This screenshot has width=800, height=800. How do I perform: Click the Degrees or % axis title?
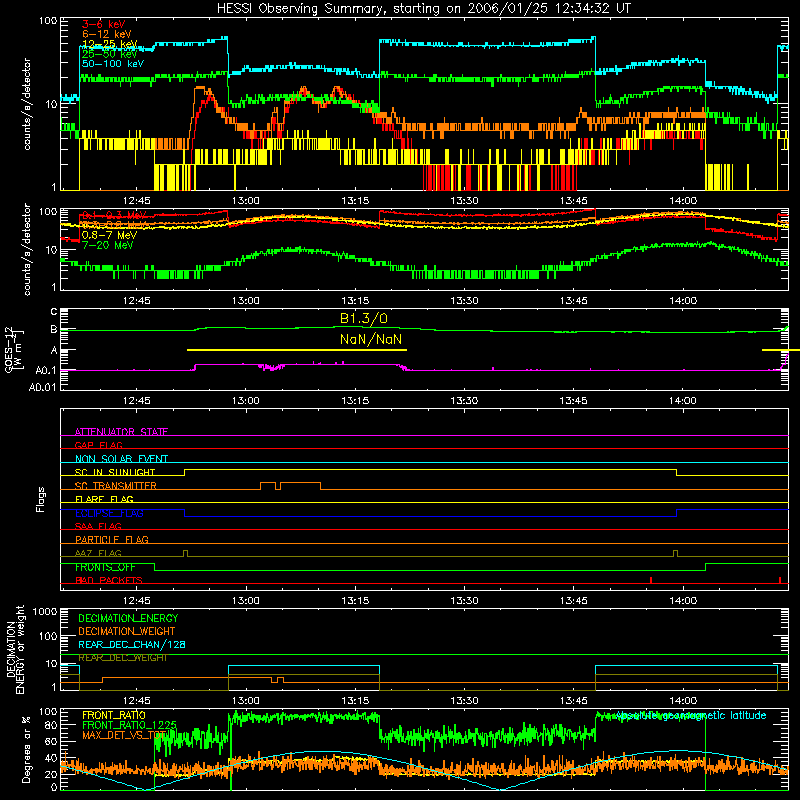tap(26, 749)
